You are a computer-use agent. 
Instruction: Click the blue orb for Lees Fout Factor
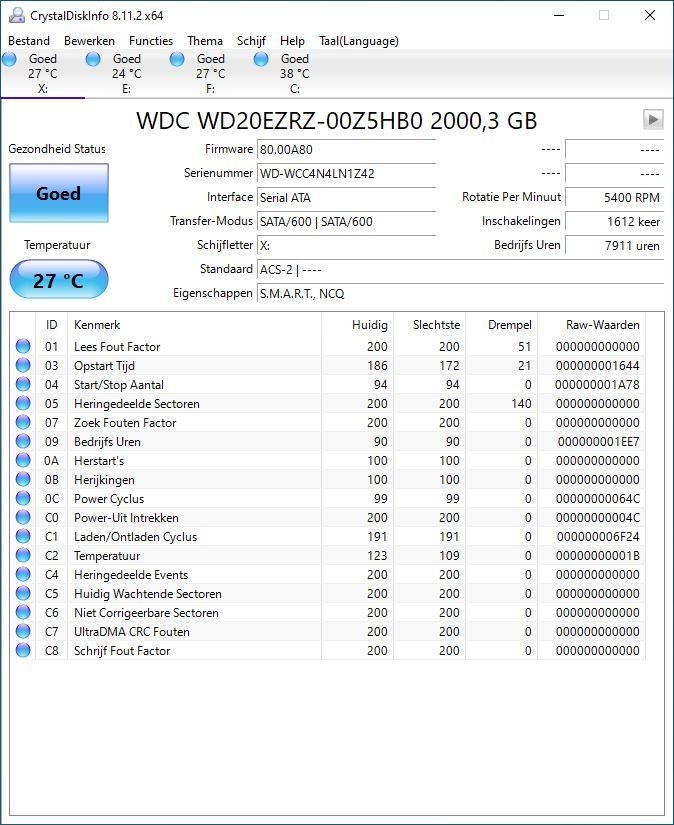click(23, 346)
